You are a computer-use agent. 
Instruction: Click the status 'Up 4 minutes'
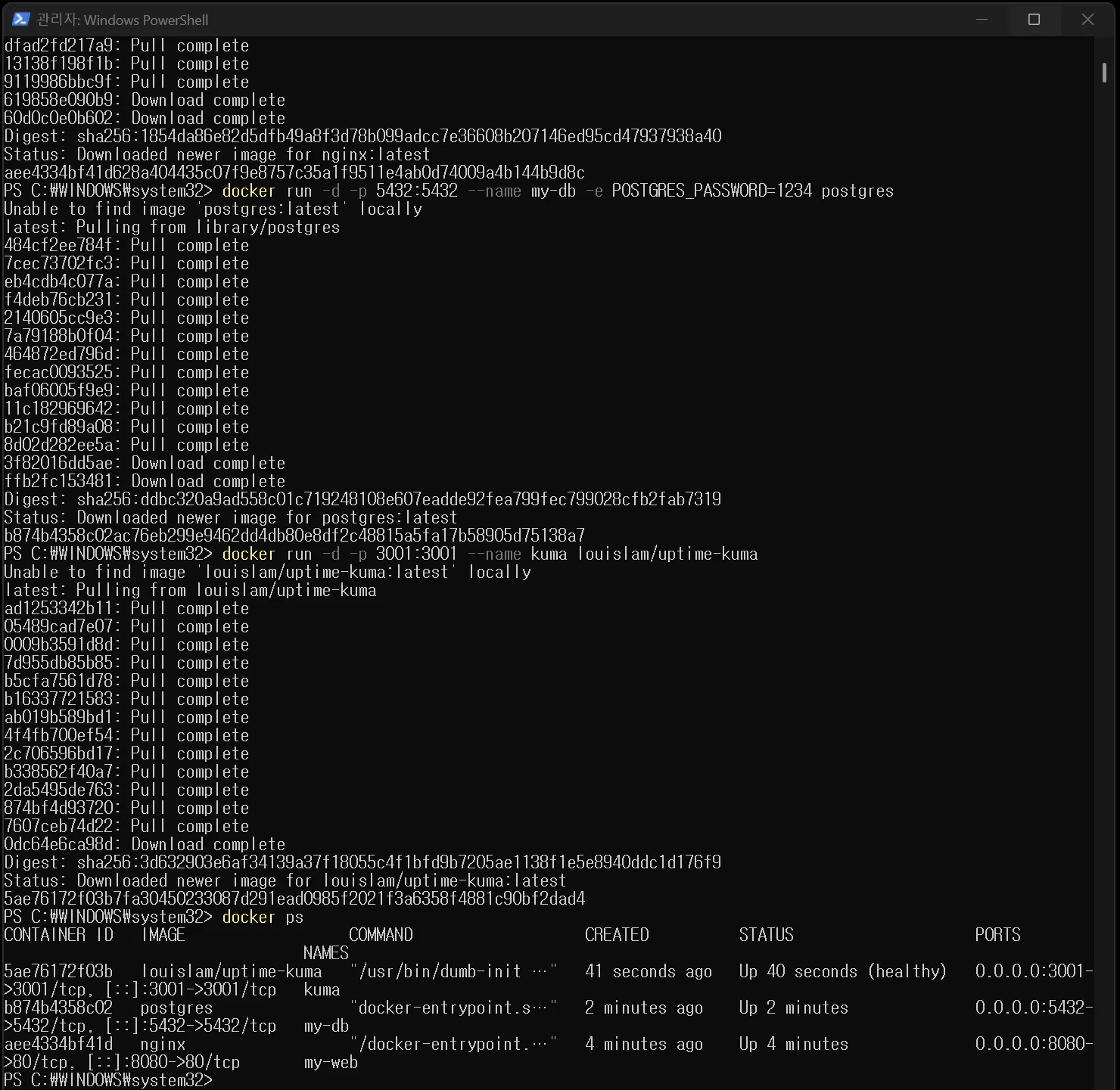click(x=794, y=1044)
